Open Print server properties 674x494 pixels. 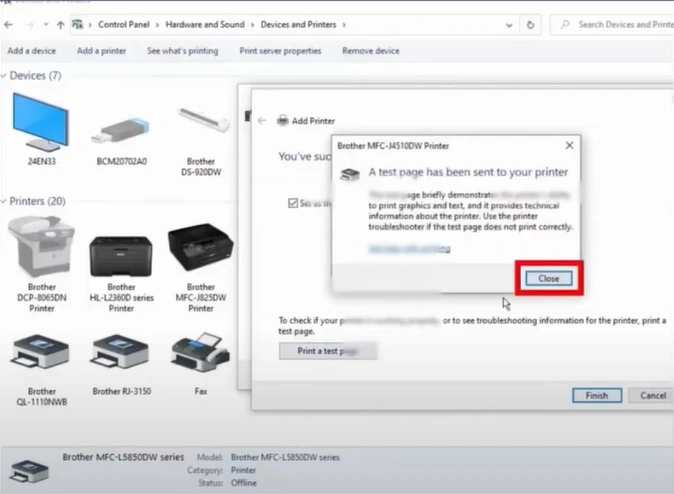(282, 51)
